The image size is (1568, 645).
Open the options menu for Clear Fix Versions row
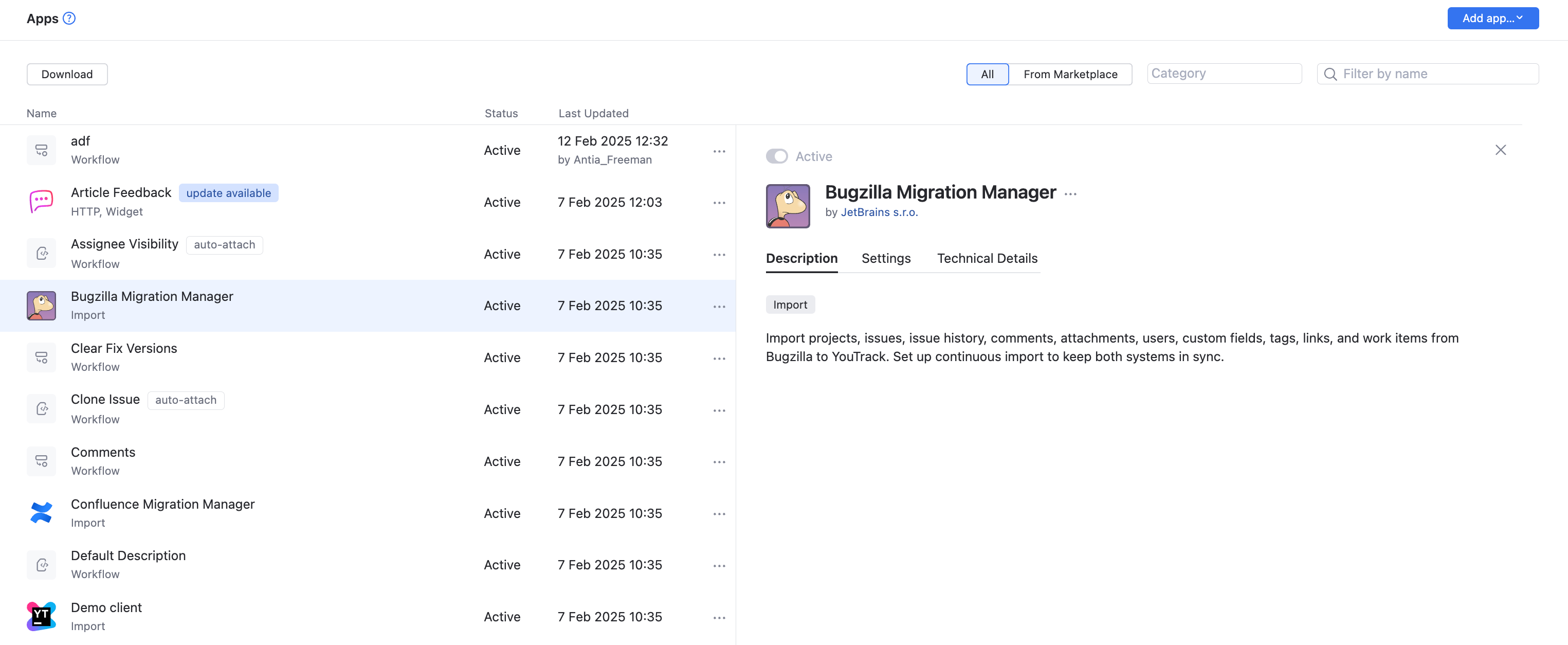point(719,358)
